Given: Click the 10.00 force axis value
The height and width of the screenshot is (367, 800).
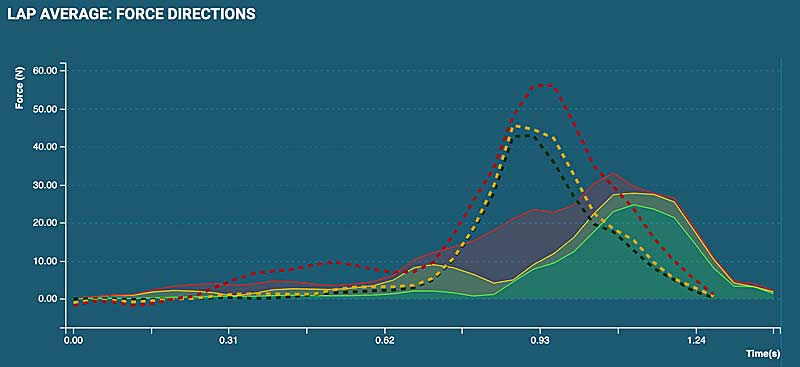Looking at the screenshot, I should tap(44, 261).
